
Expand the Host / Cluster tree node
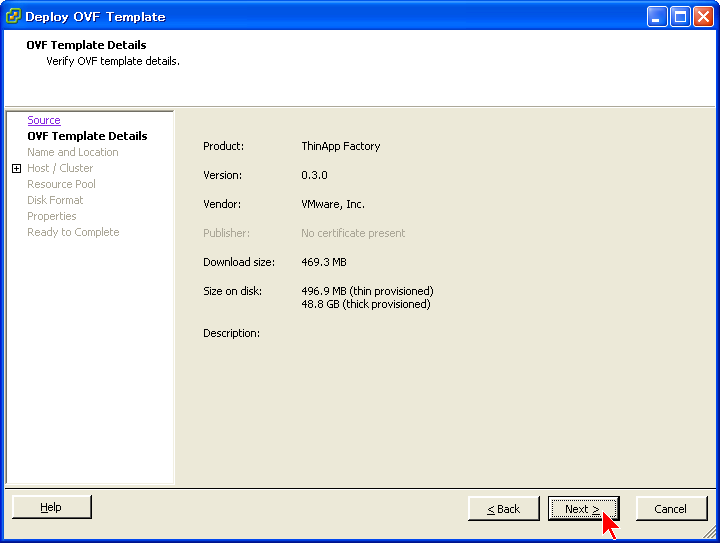[x=17, y=168]
